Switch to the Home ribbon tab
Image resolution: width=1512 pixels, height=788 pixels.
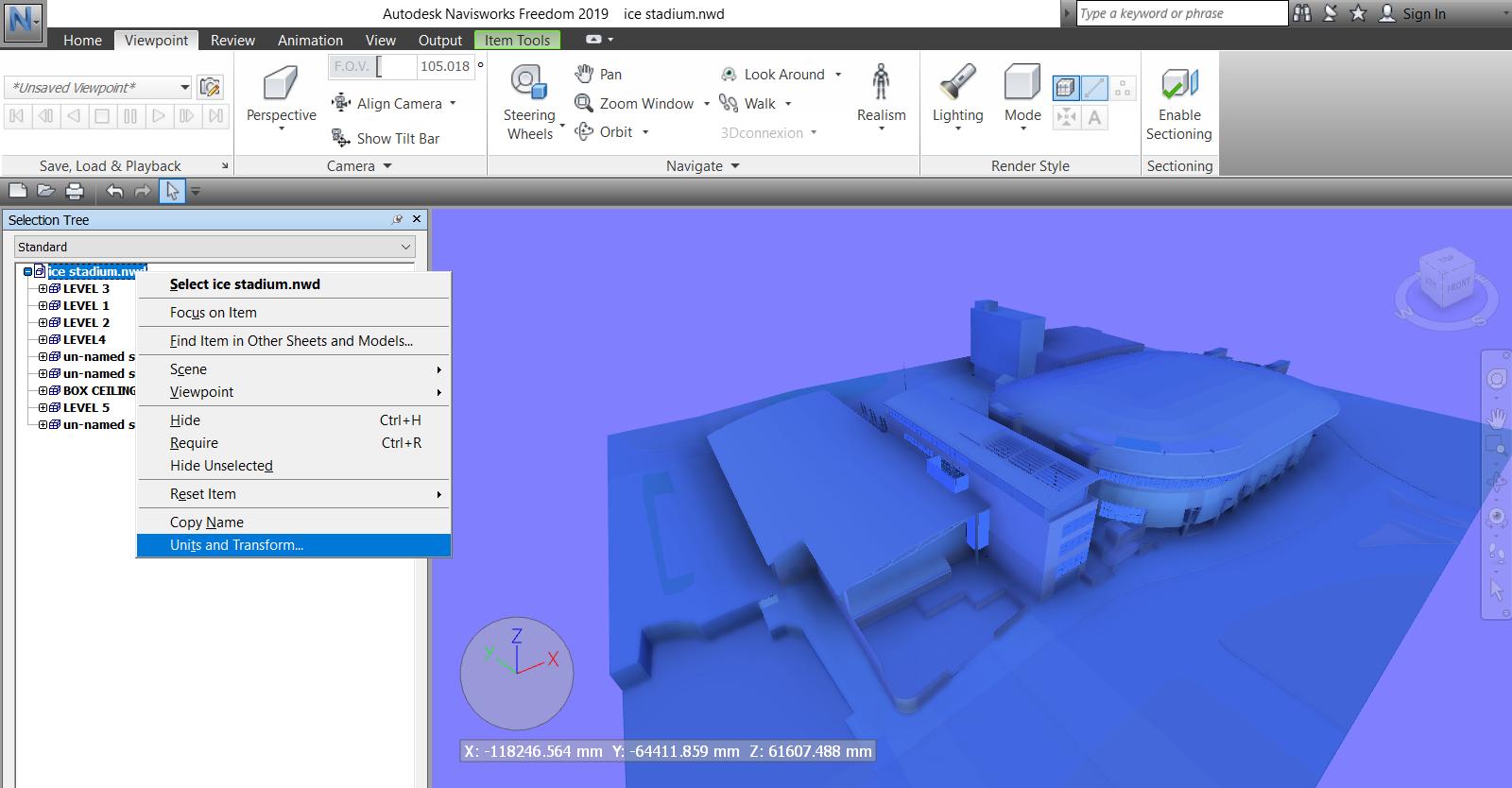tap(82, 40)
